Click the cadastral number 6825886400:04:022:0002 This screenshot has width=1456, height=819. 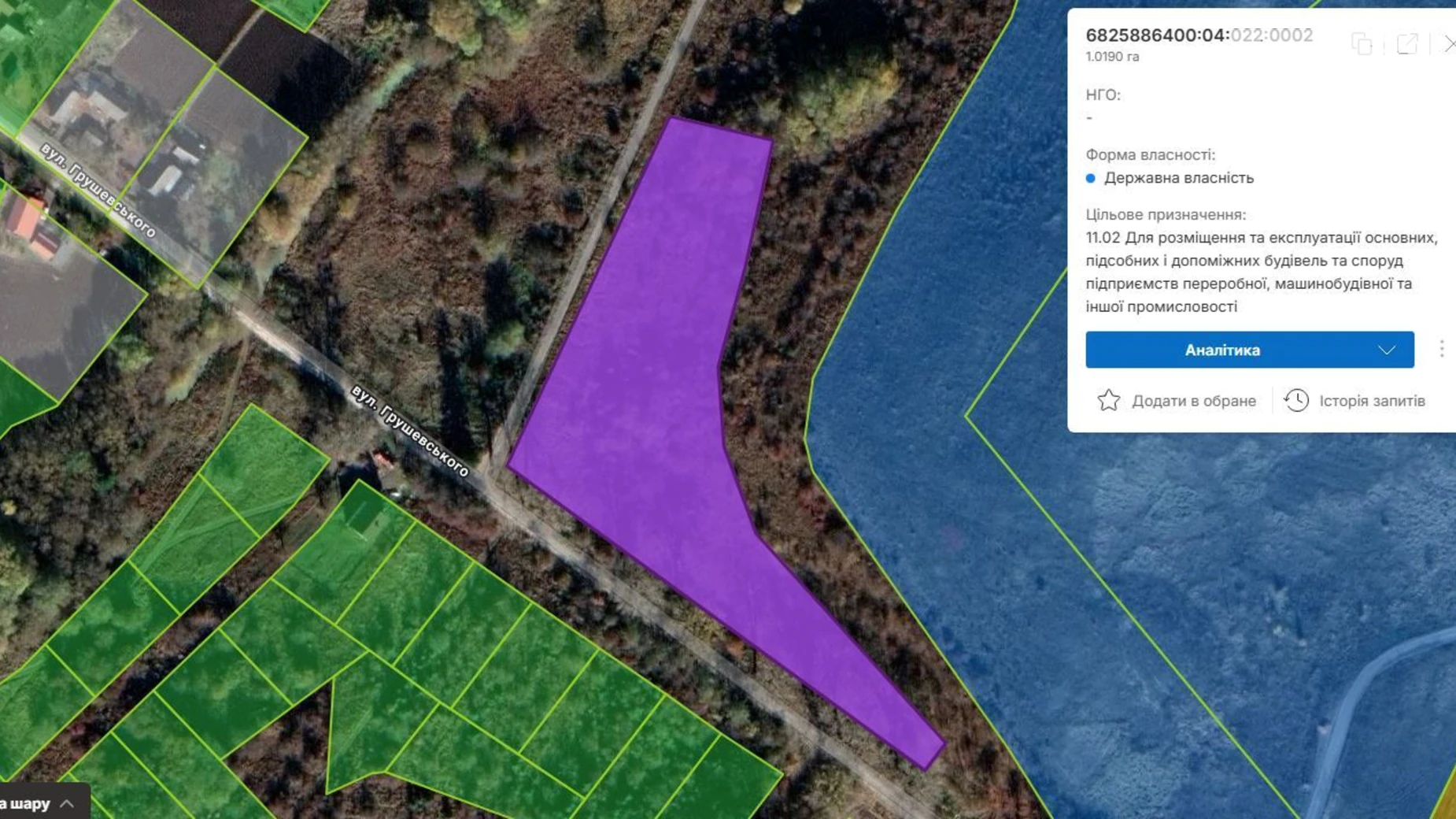1199,35
